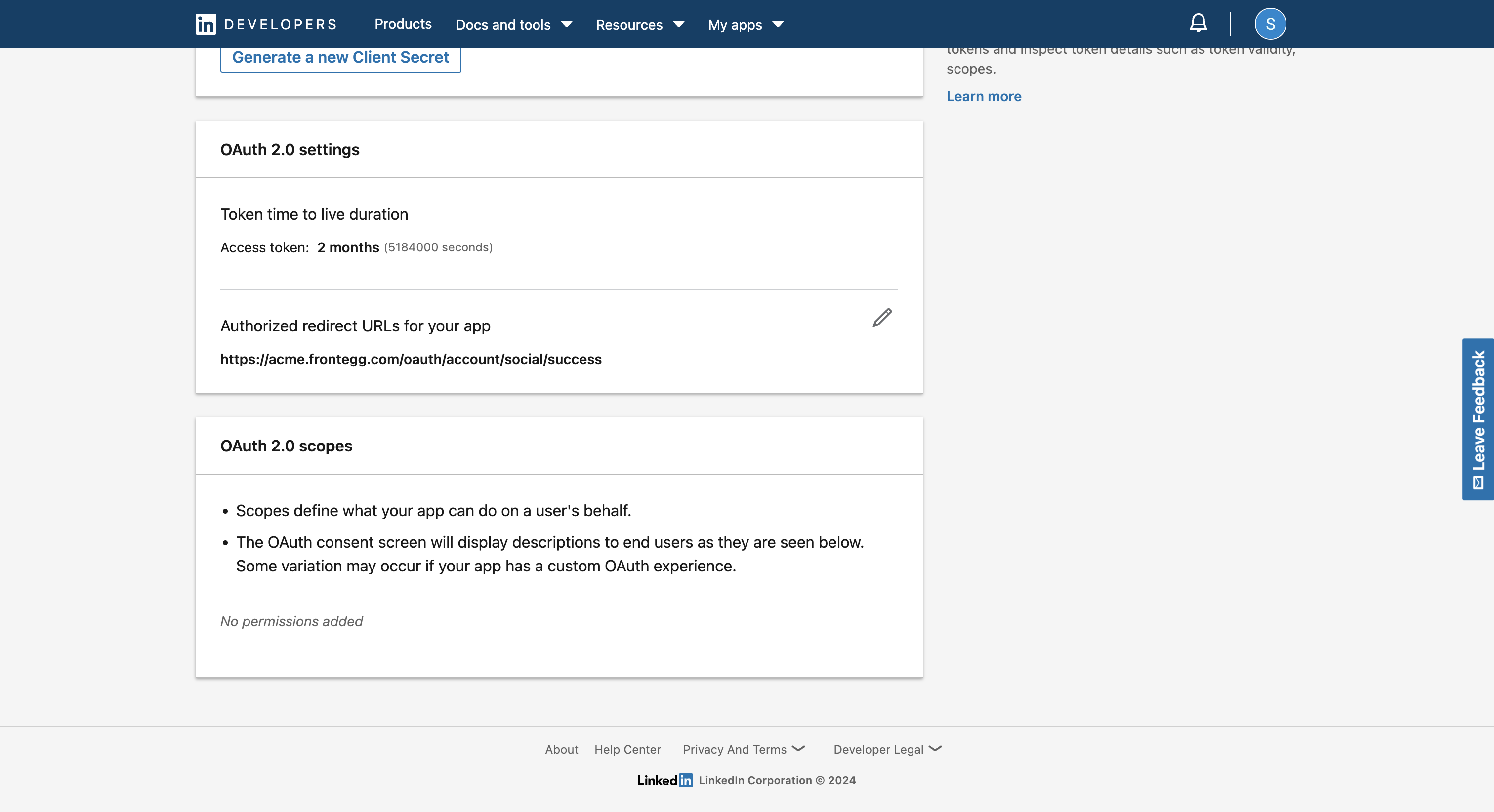
Task: Open the user profile avatar S
Action: (x=1270, y=24)
